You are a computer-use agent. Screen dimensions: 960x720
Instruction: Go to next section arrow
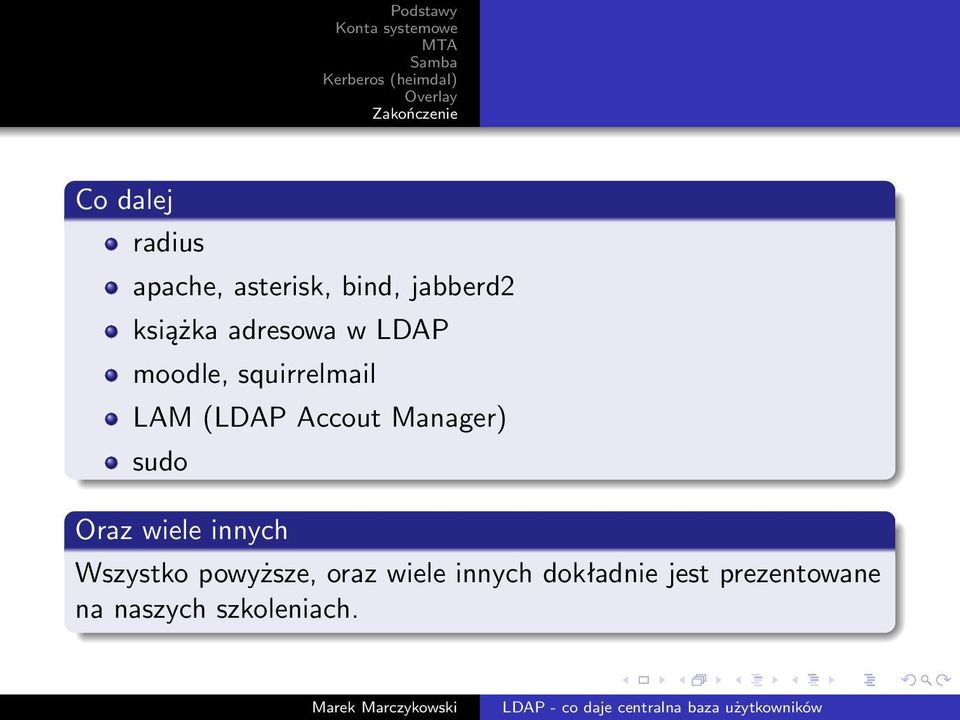click(x=831, y=680)
